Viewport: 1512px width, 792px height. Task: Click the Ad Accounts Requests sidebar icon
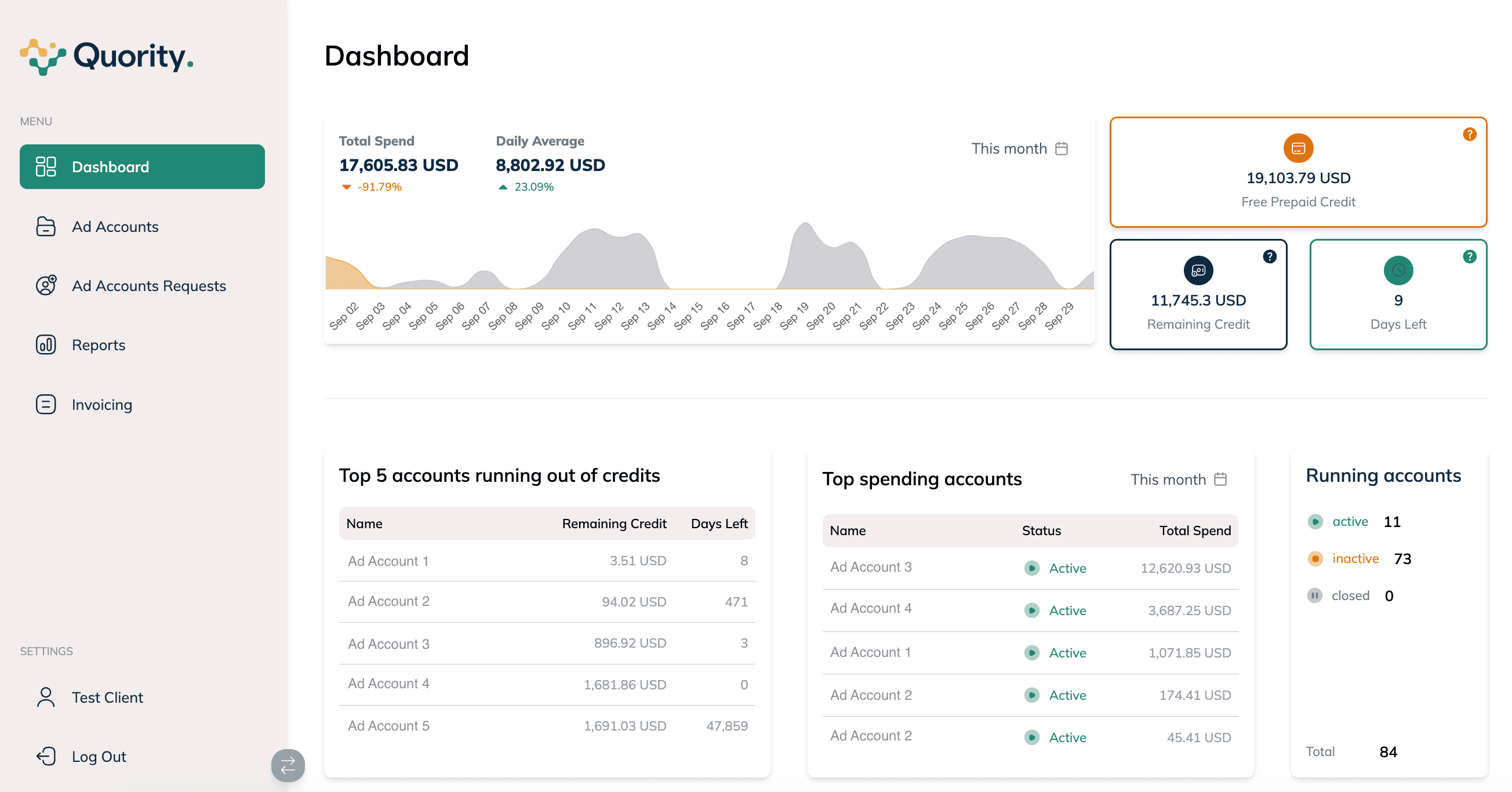(46, 286)
